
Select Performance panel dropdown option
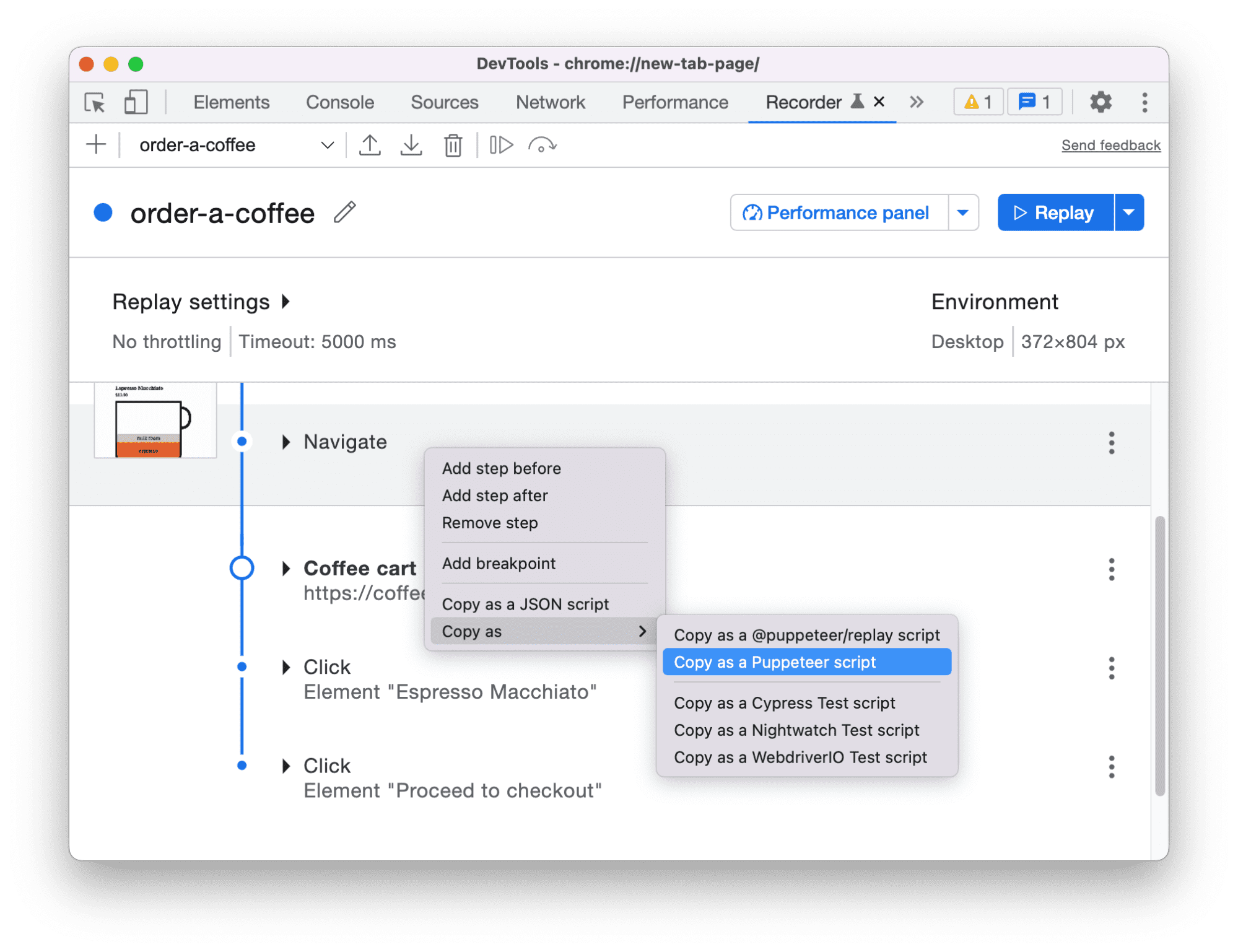point(962,212)
